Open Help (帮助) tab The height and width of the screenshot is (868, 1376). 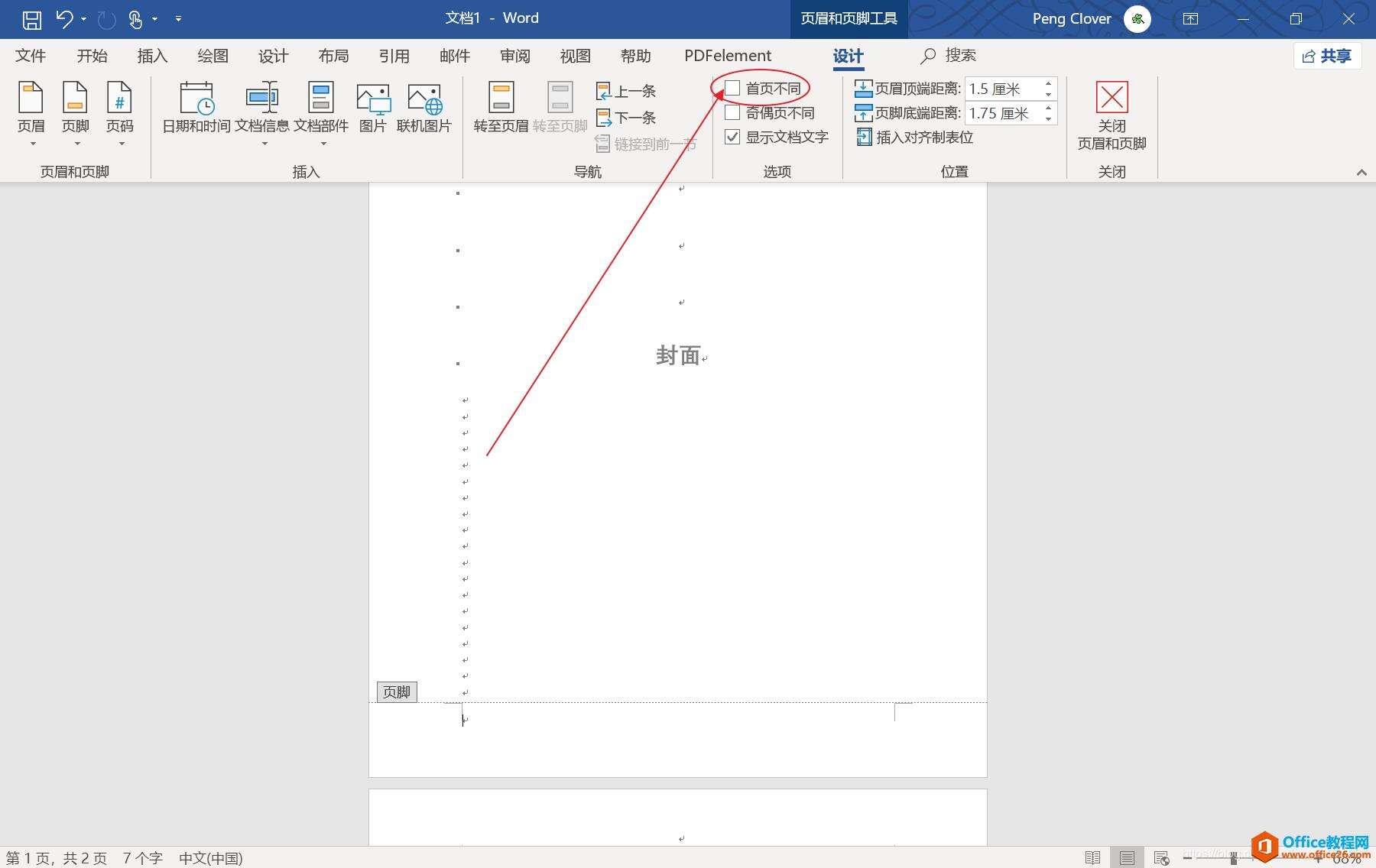click(635, 56)
